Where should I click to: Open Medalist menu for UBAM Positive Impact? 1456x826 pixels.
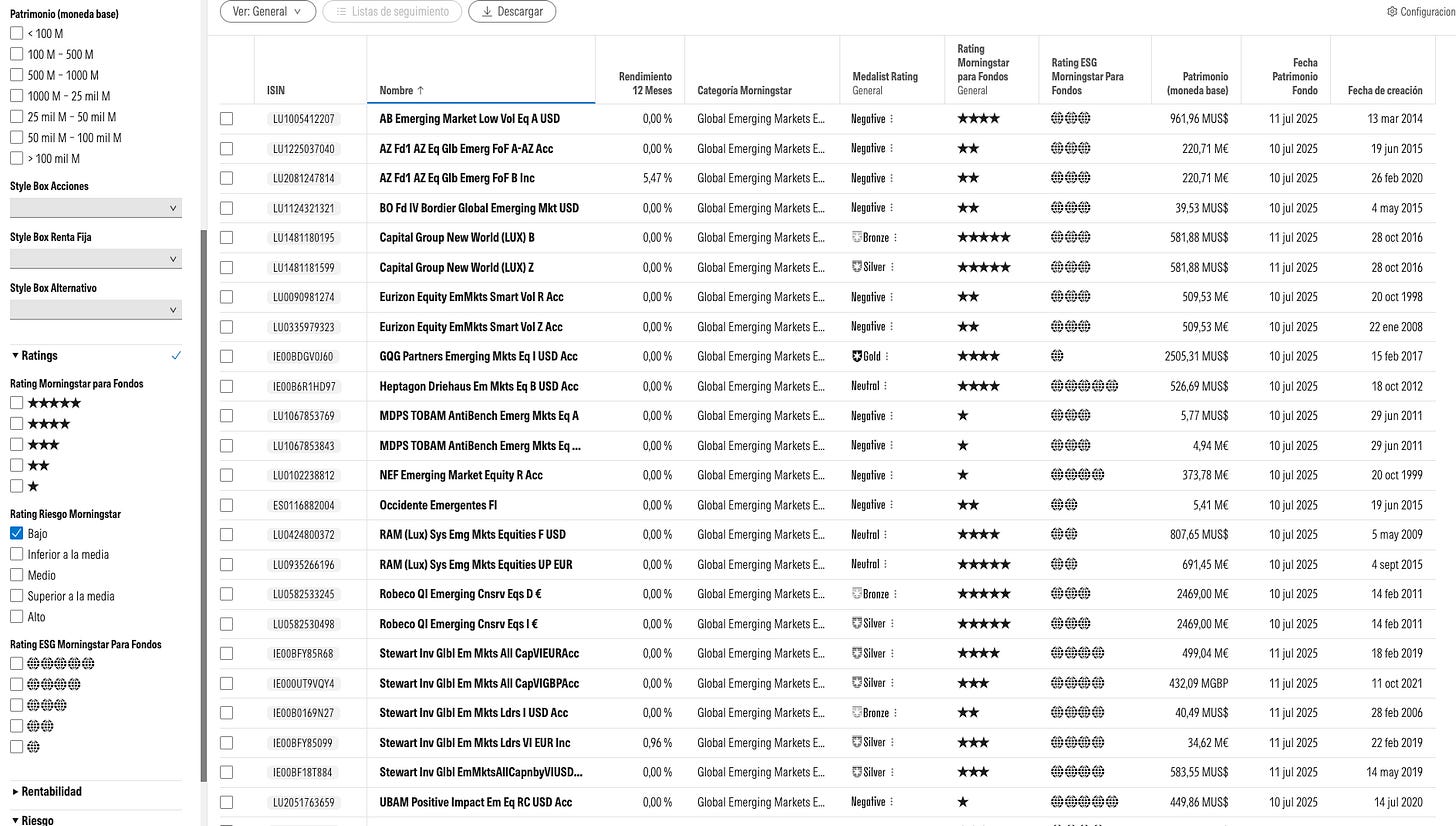click(x=892, y=802)
